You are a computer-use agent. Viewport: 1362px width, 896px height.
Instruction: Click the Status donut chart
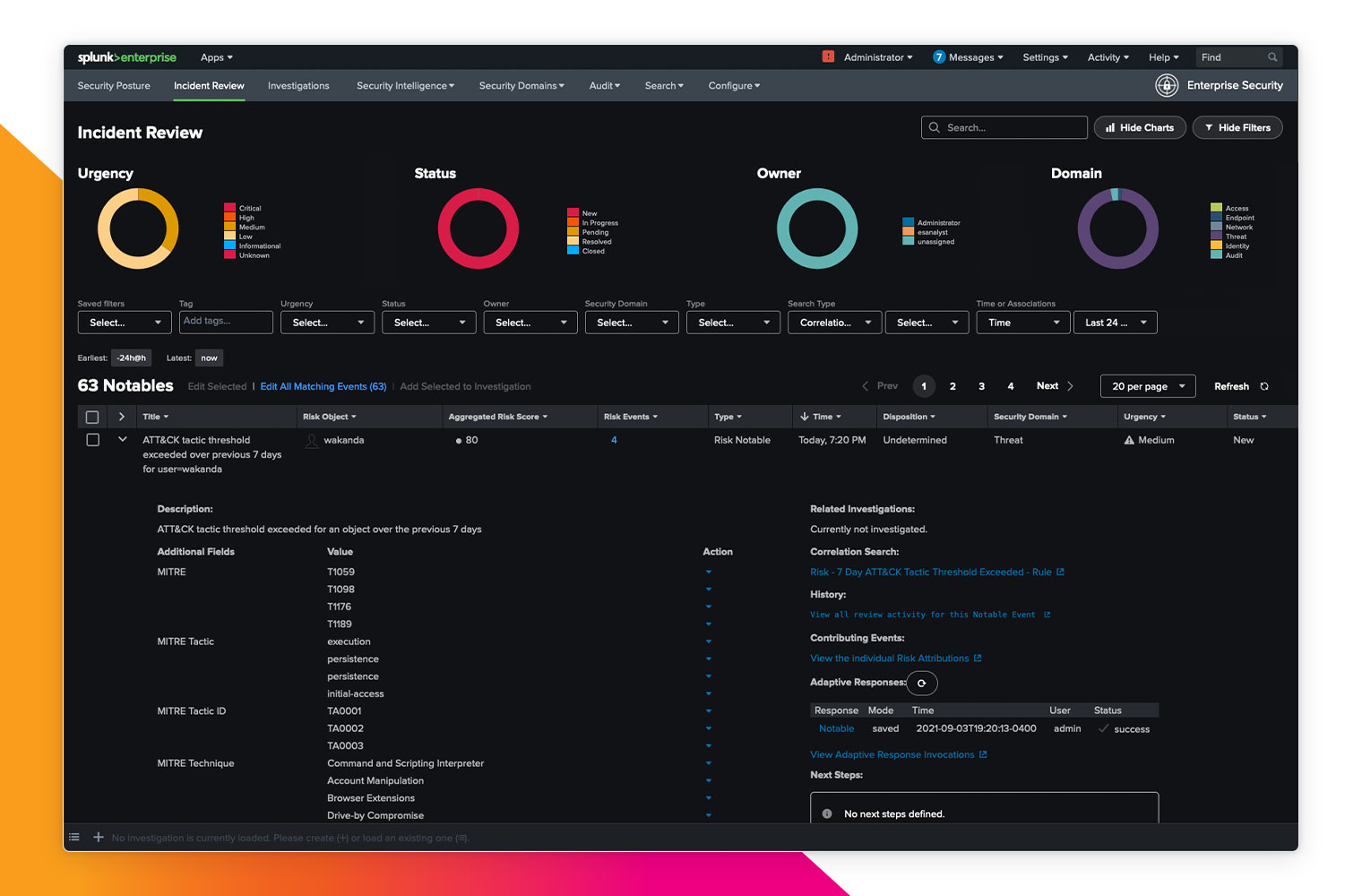(478, 228)
